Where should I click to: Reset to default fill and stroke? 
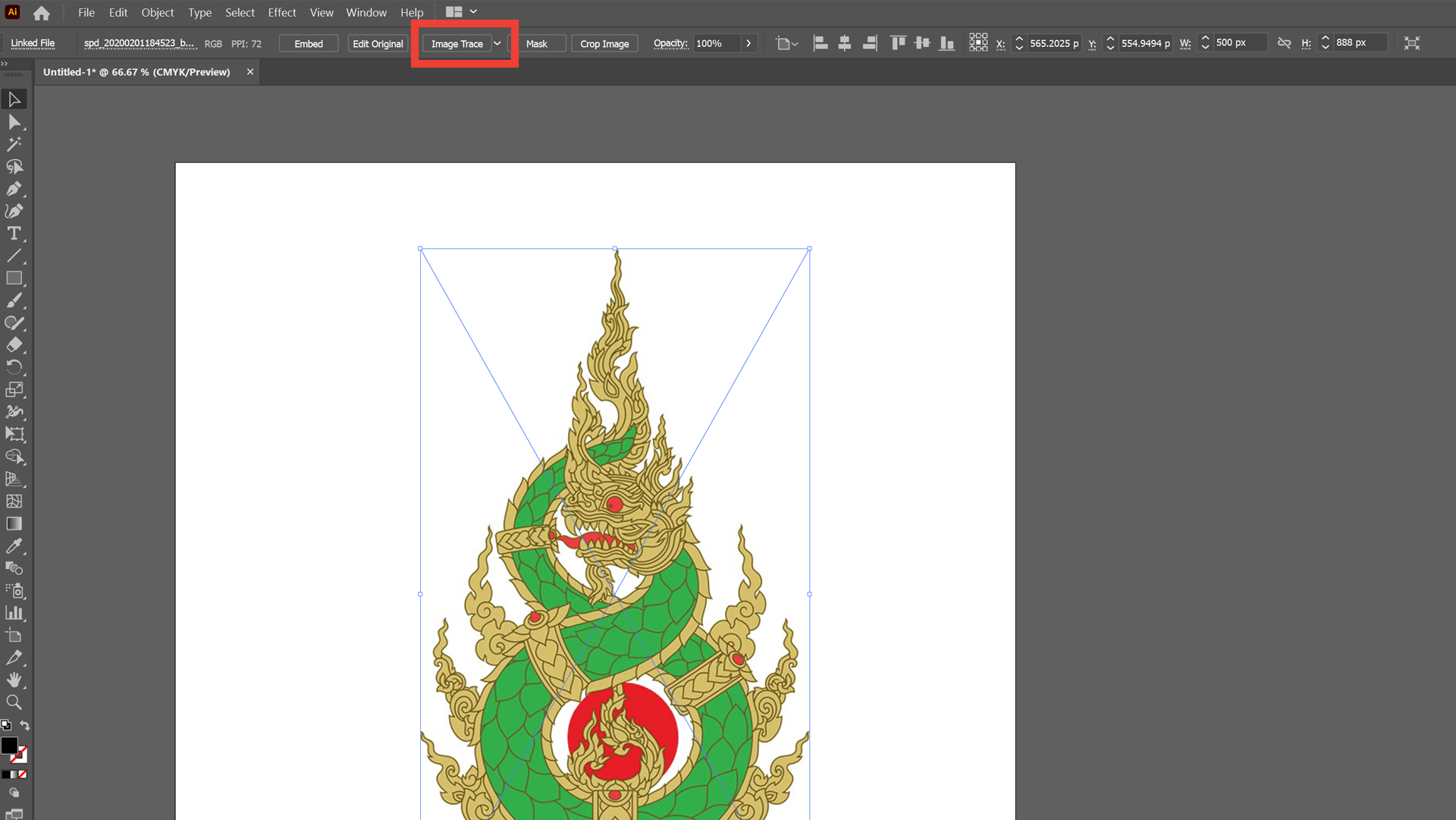tap(6, 725)
